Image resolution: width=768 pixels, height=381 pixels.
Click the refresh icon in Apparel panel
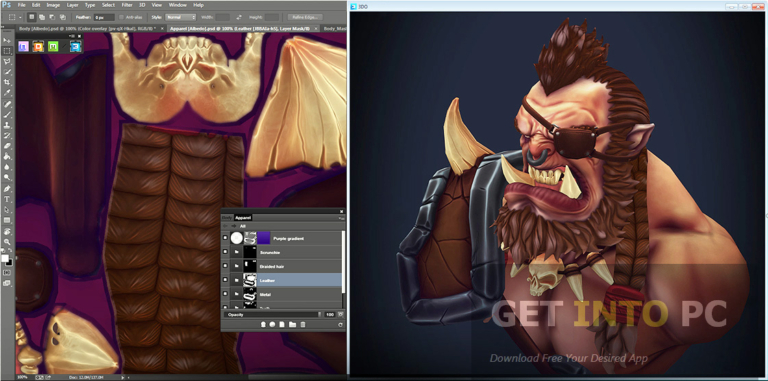pos(340,325)
